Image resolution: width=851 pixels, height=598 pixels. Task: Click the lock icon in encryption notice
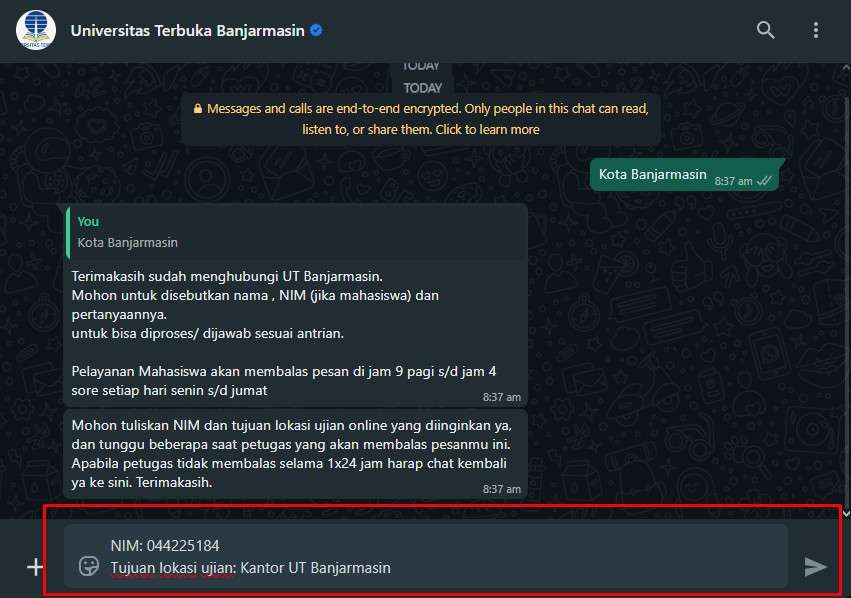198,109
